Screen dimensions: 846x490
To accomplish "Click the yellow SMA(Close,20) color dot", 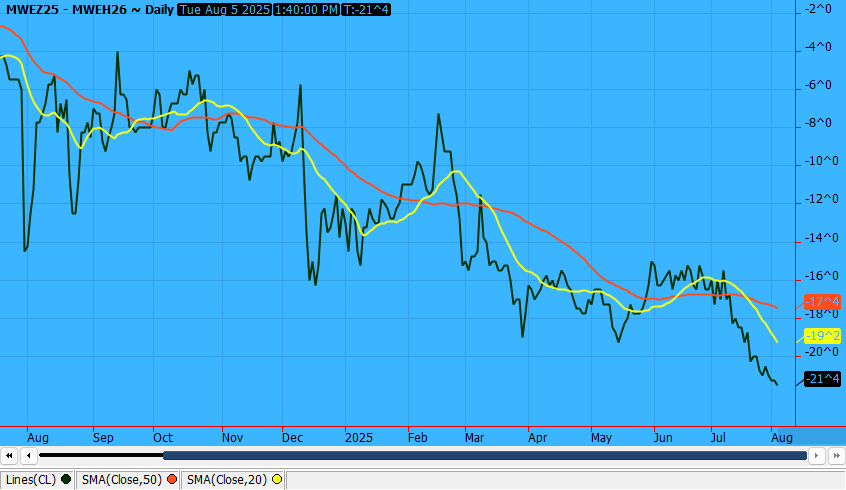I will 277,480.
